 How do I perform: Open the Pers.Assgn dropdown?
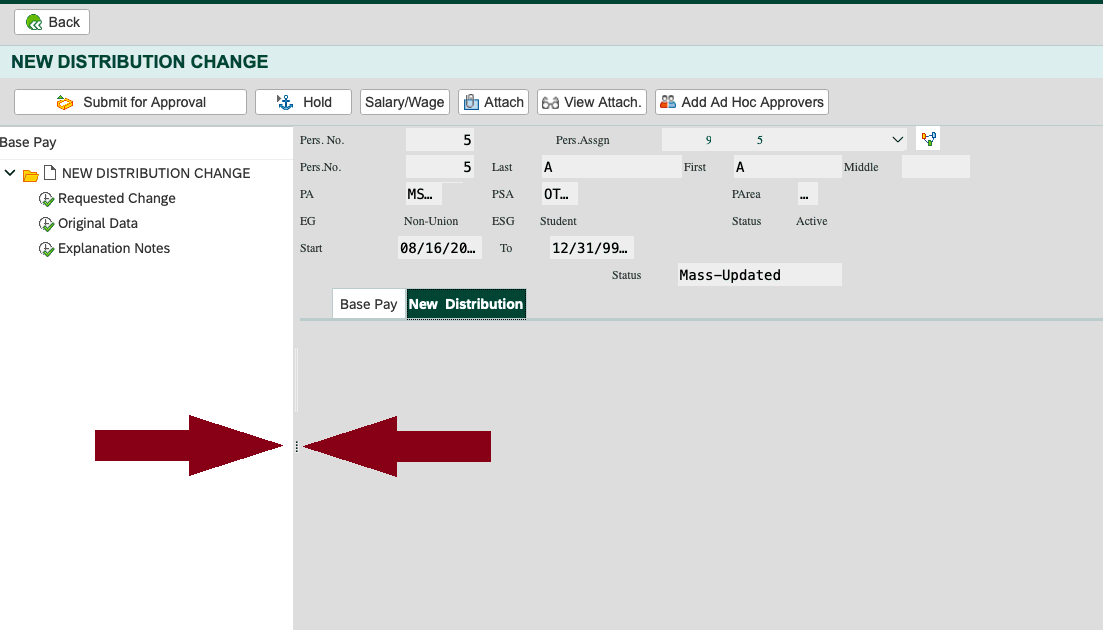pyautogui.click(x=897, y=140)
